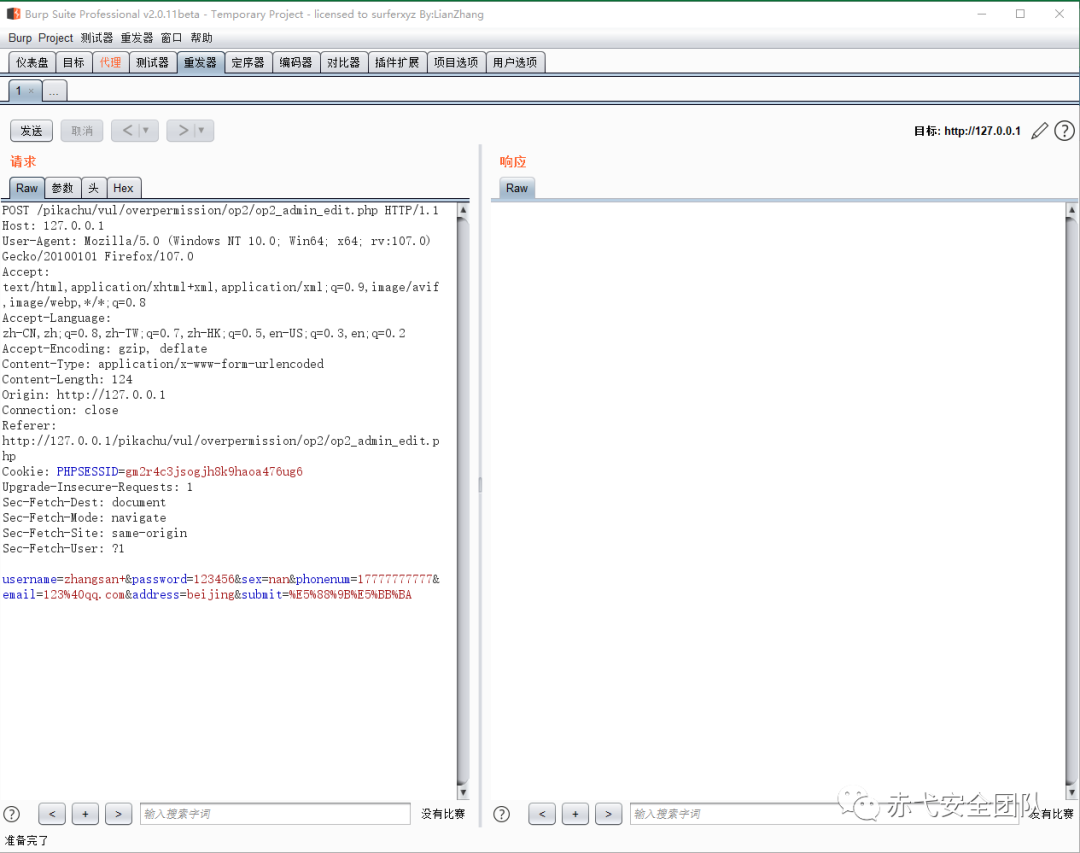1080x853 pixels.
Task: Go to the previous response match (<)
Action: (x=542, y=814)
